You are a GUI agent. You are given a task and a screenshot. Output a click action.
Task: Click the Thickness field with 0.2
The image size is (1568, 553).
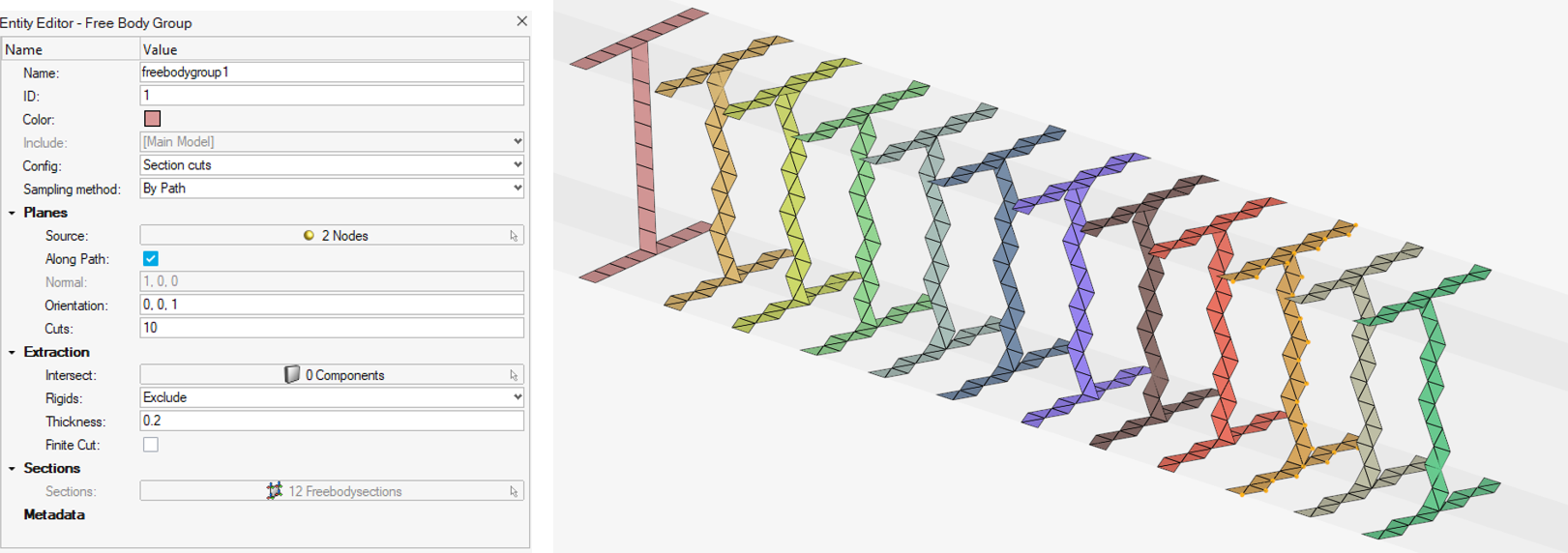[332, 421]
